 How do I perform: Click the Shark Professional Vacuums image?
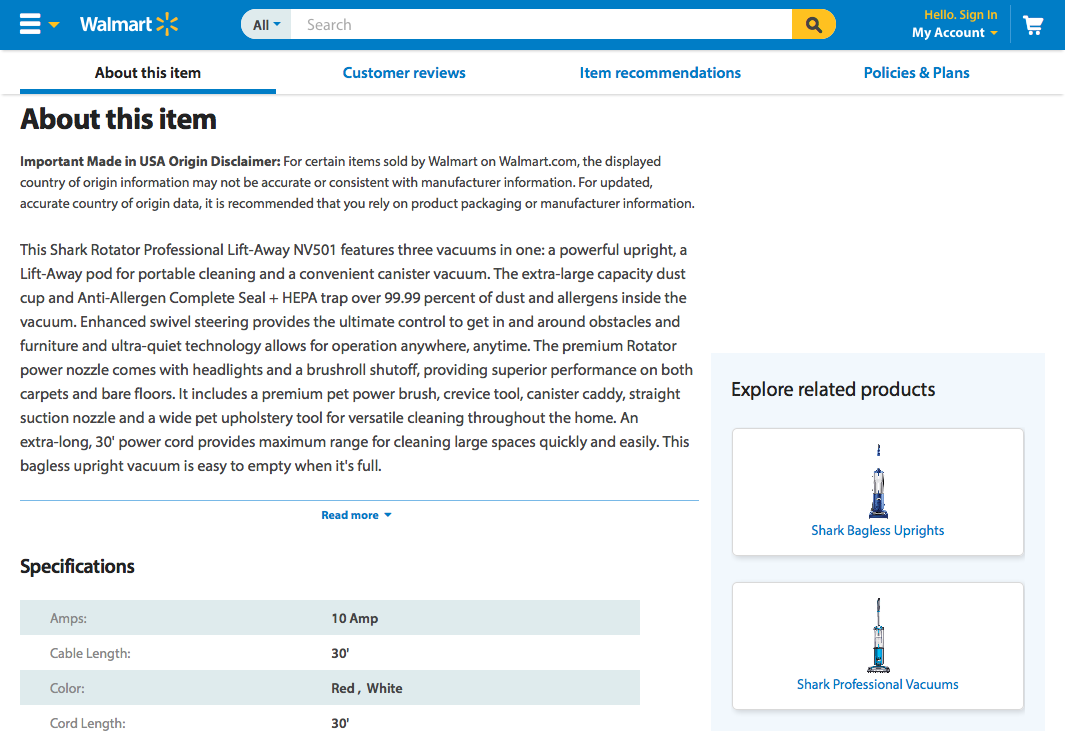coord(878,635)
